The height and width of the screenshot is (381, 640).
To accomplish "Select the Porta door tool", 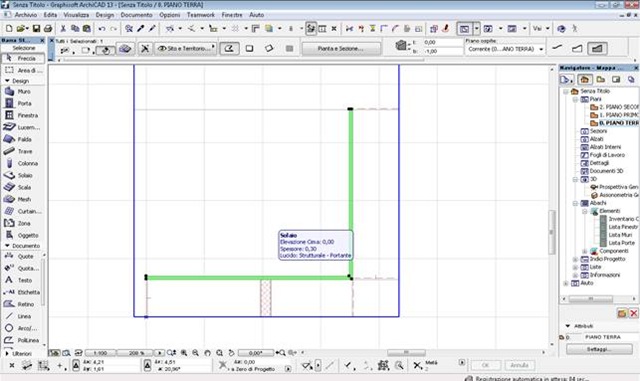I will coord(23,103).
